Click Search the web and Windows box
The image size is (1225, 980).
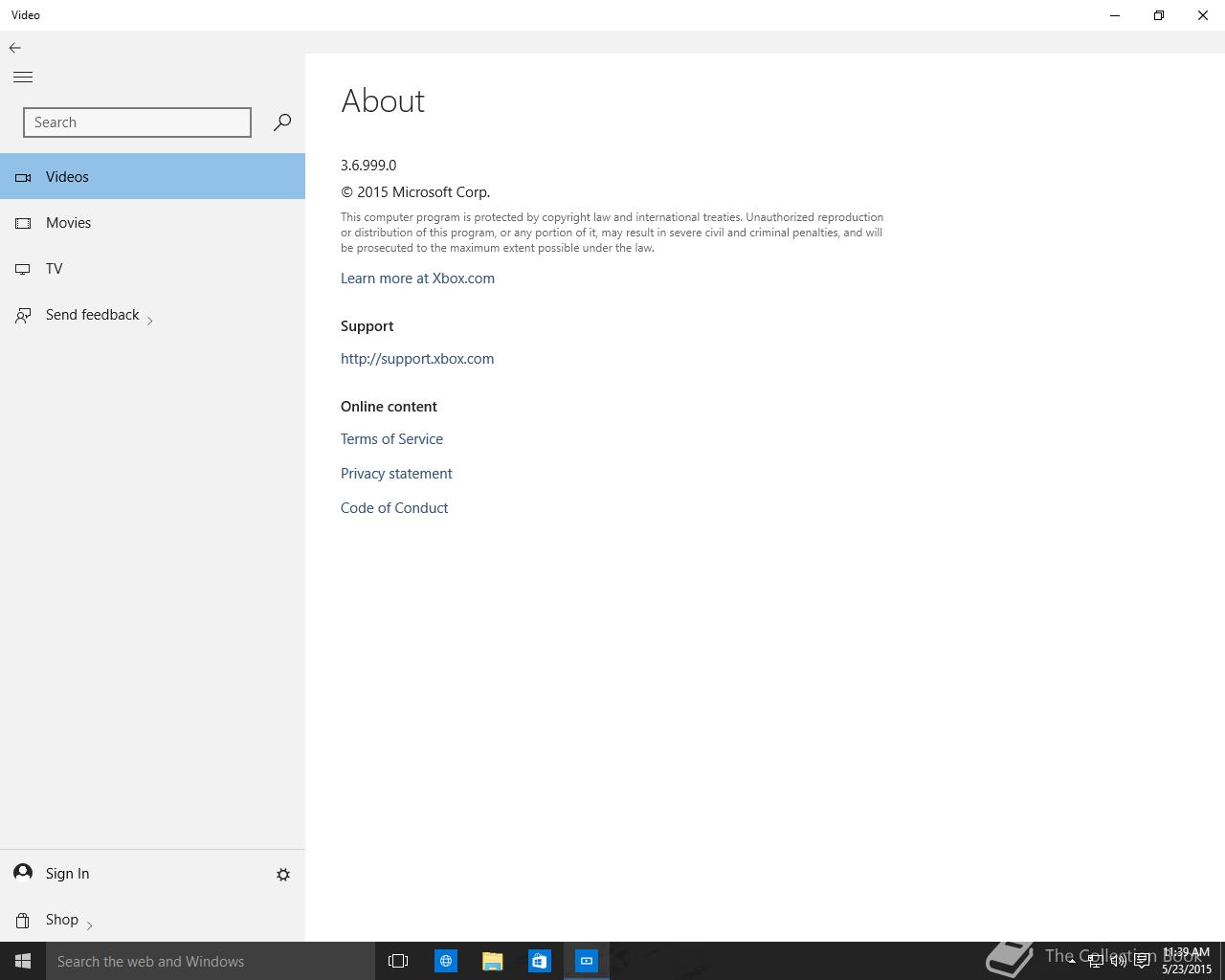(x=211, y=961)
